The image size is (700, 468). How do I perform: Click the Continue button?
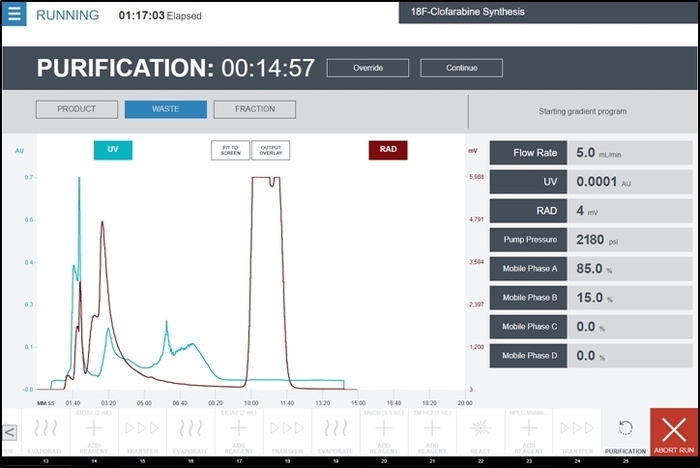click(462, 68)
